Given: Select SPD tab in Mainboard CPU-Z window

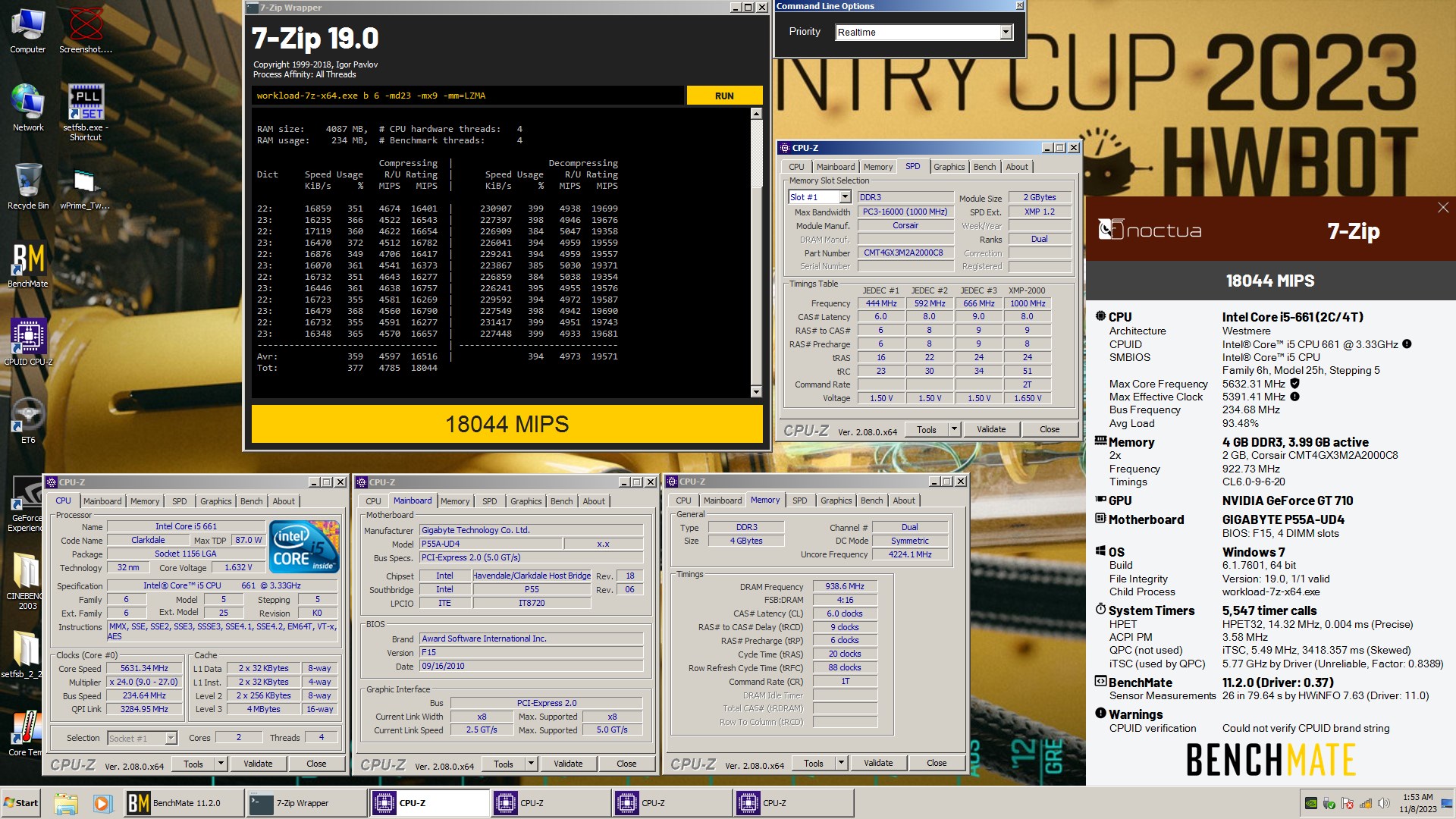Looking at the screenshot, I should (x=489, y=501).
